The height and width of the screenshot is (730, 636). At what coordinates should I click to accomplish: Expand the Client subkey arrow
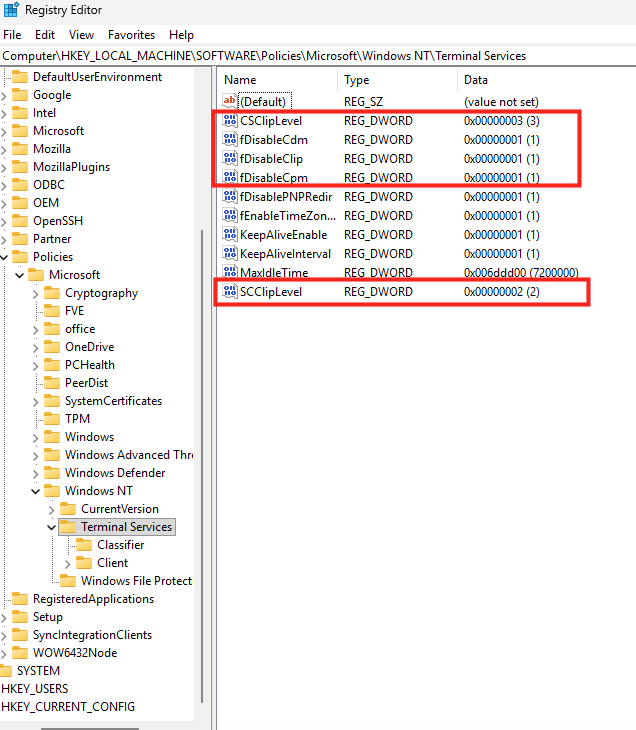point(67,563)
